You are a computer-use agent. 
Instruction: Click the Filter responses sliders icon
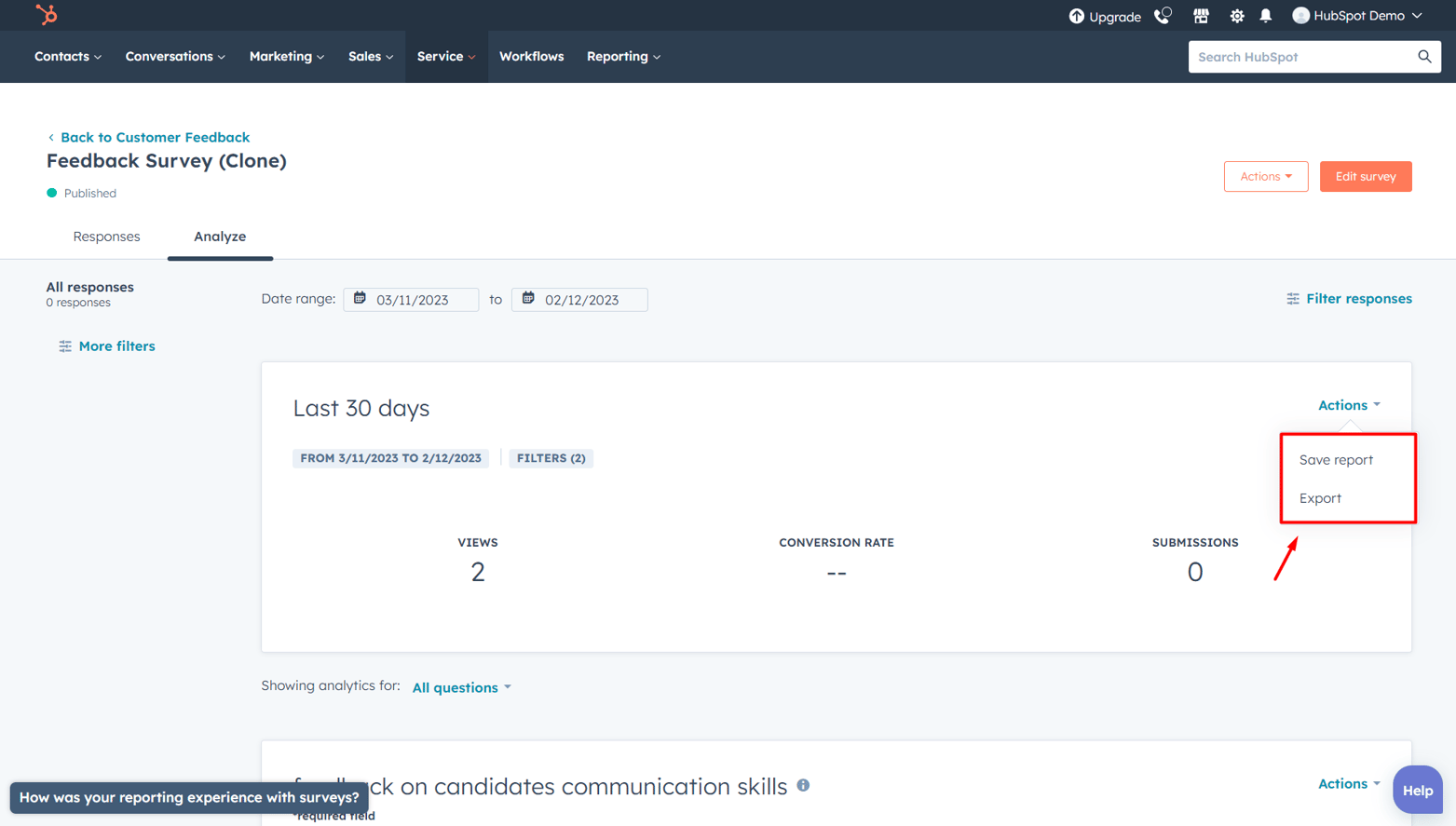tap(1293, 298)
